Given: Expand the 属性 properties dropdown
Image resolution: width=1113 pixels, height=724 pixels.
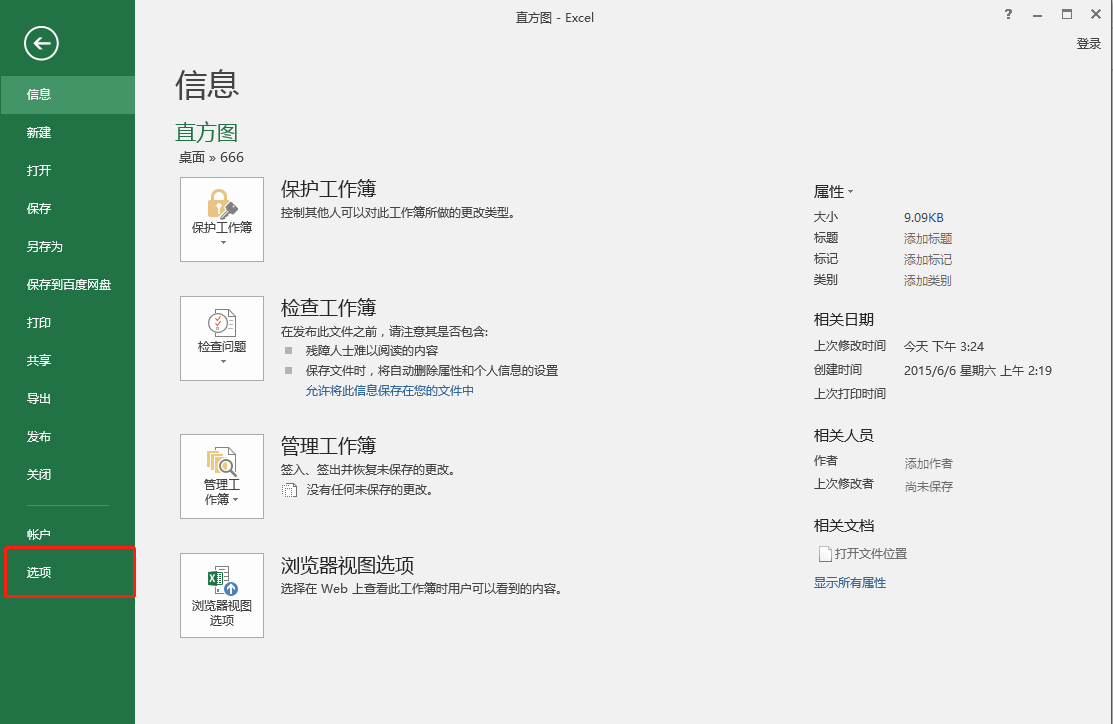Looking at the screenshot, I should (x=833, y=192).
